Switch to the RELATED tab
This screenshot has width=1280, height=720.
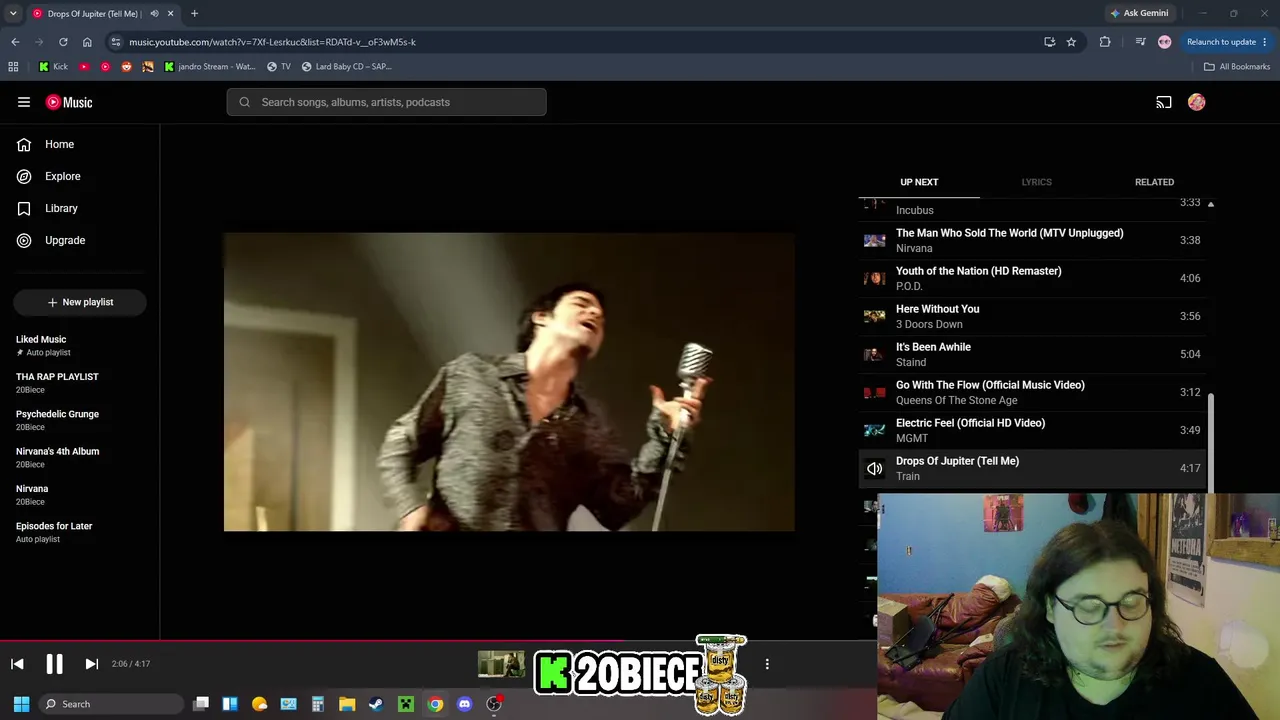point(1154,182)
